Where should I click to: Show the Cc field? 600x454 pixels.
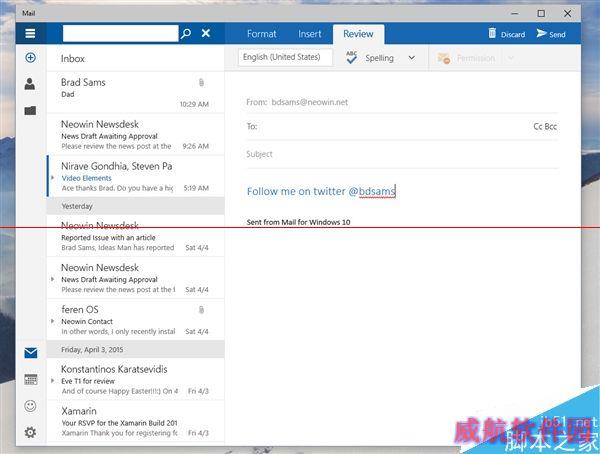[x=537, y=126]
